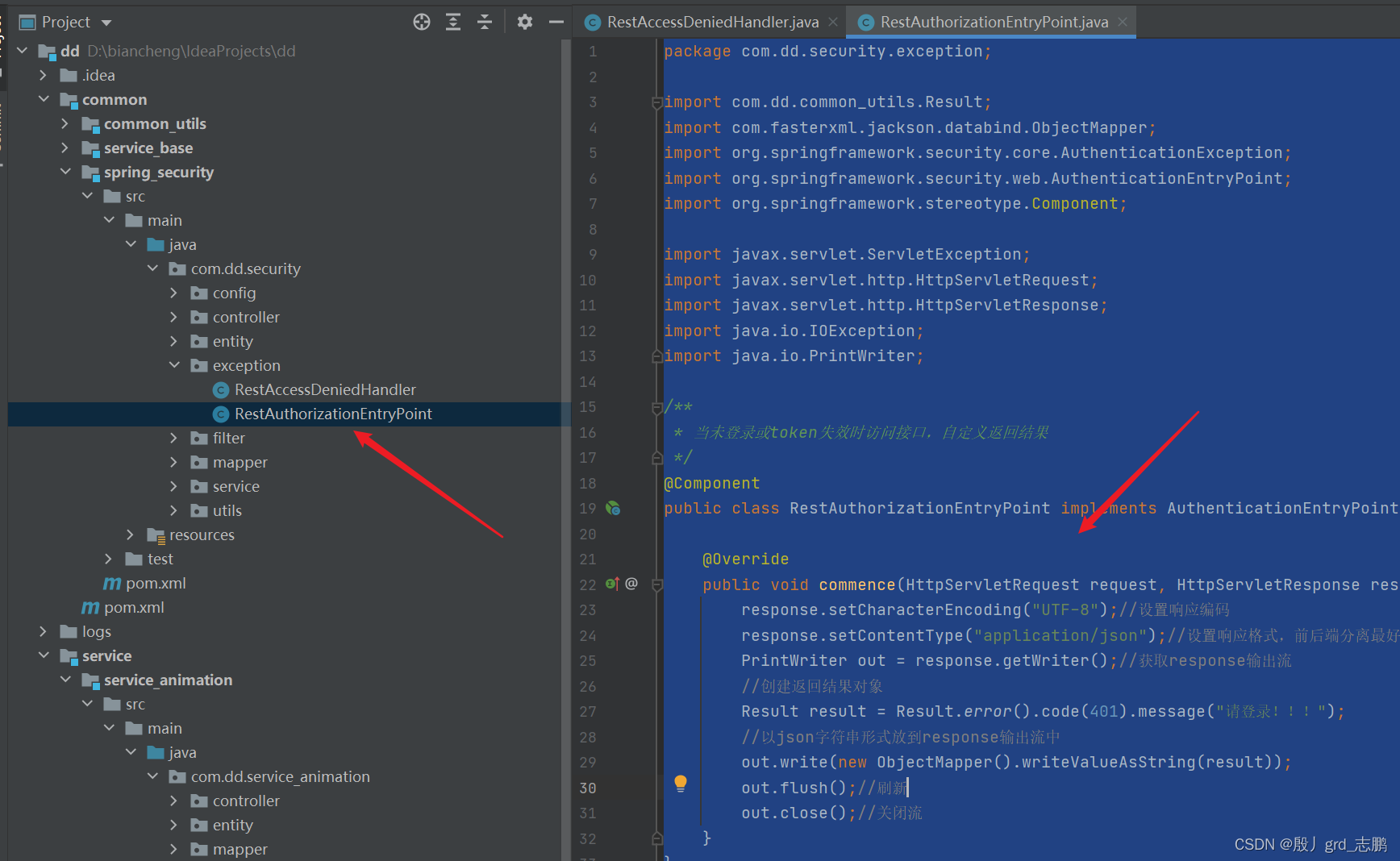Click the @Component annotation on line 18
Viewport: 1400px width, 861px height.
point(711,483)
